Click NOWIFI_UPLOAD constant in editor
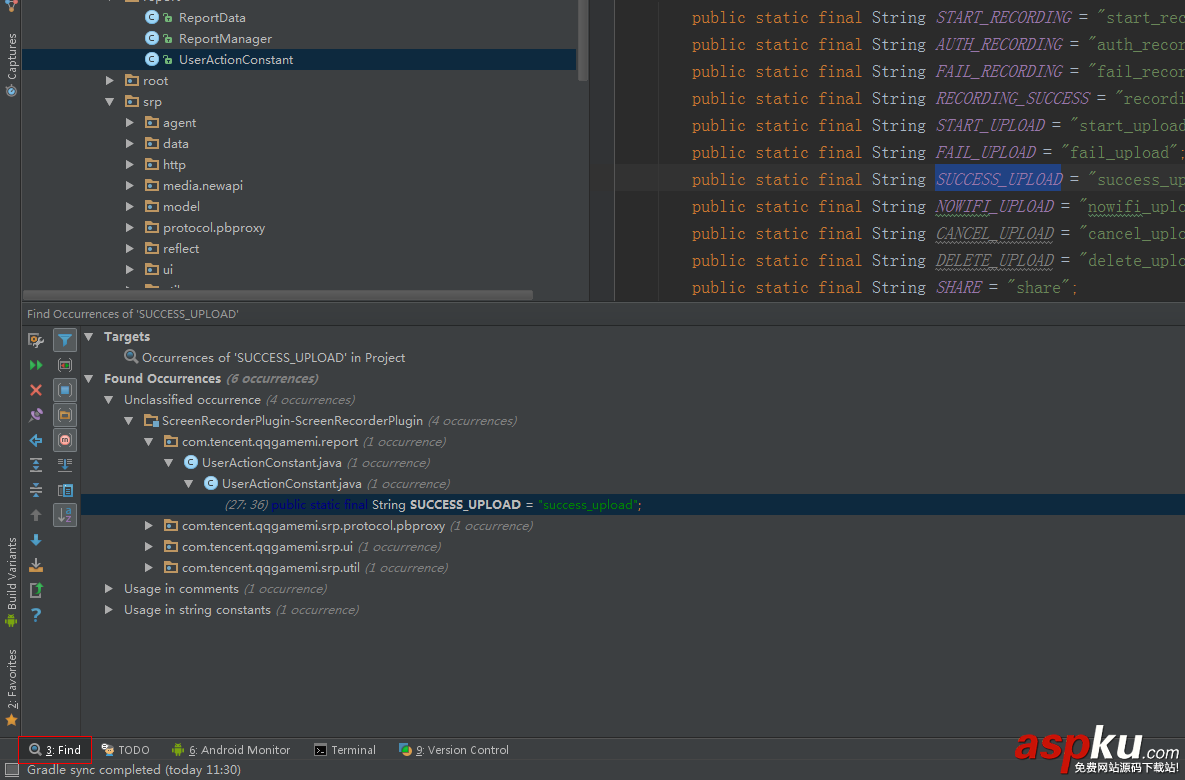 click(995, 206)
